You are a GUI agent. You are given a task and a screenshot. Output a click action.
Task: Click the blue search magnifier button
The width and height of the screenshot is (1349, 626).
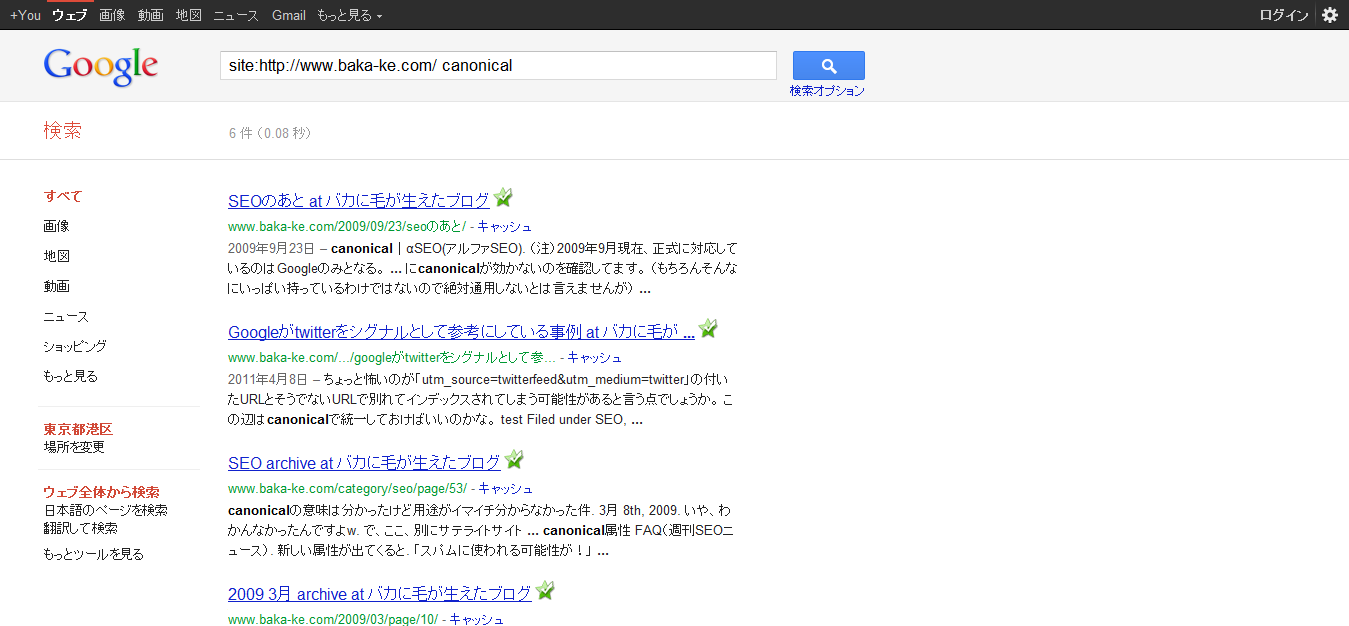[x=828, y=66]
